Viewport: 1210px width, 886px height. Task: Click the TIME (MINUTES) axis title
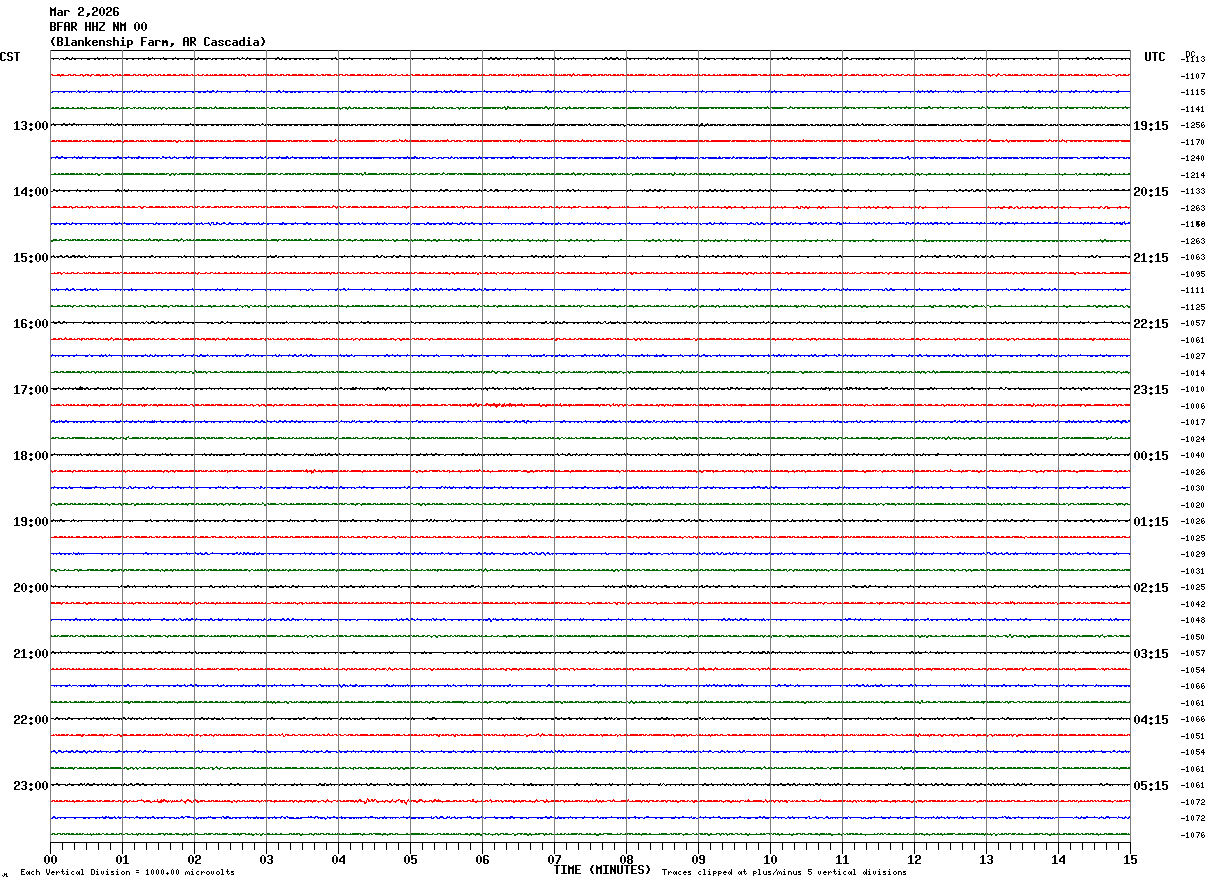(602, 870)
